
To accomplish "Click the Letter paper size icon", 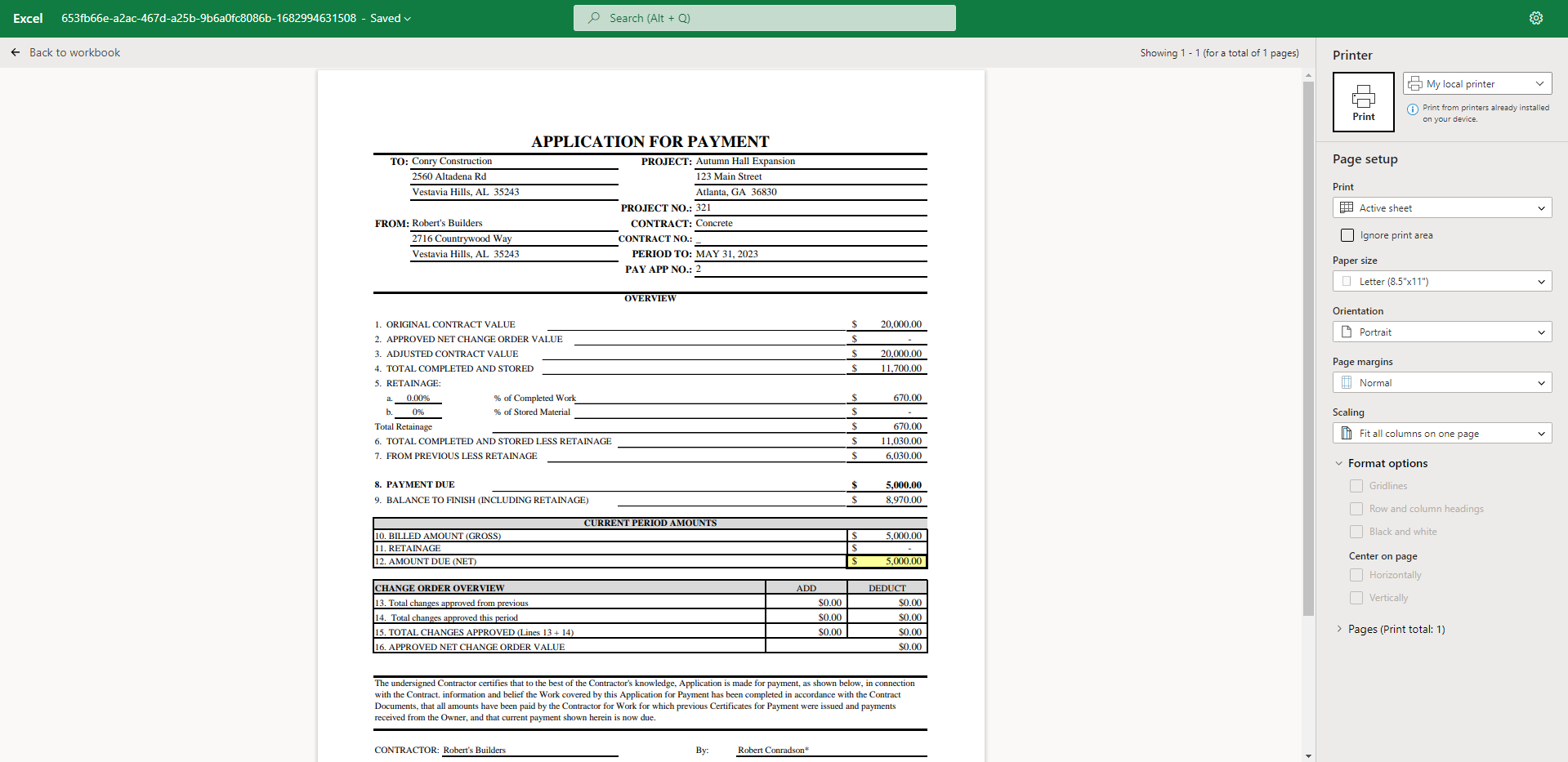I will 1347,281.
